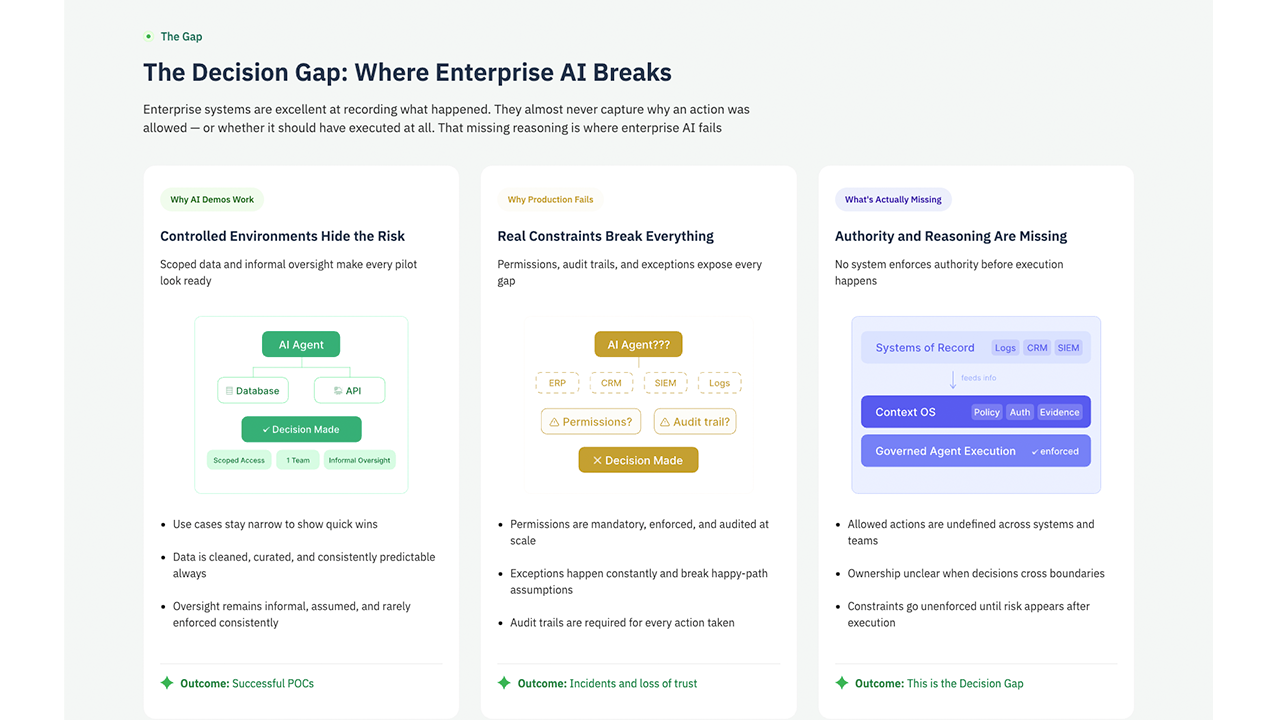Select the Why Production Fails tag
Screen dimensions: 1280x720
550,199
